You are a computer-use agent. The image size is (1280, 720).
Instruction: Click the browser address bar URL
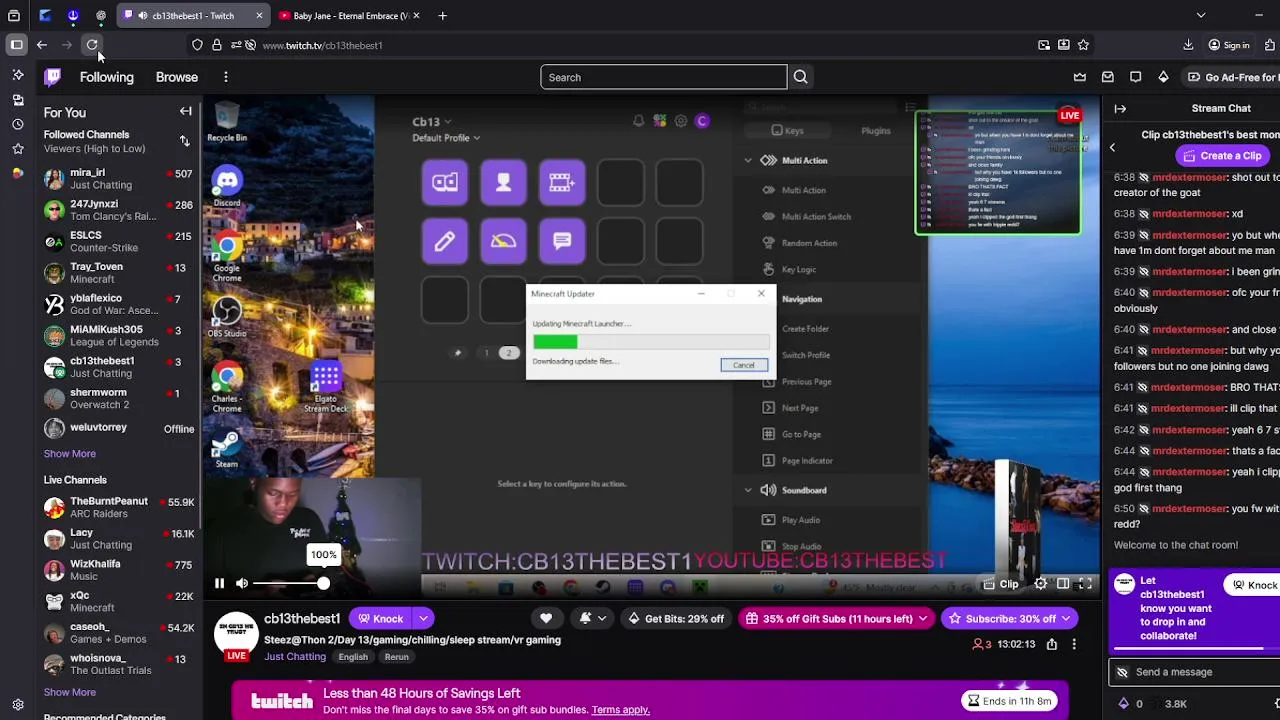[x=322, y=45]
